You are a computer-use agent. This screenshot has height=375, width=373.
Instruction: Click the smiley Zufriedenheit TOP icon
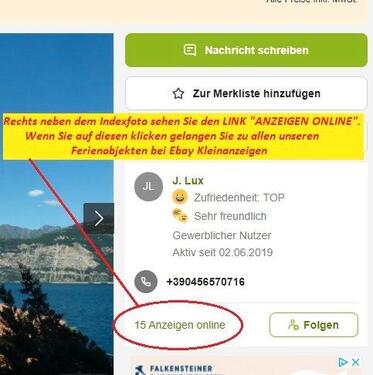180,197
